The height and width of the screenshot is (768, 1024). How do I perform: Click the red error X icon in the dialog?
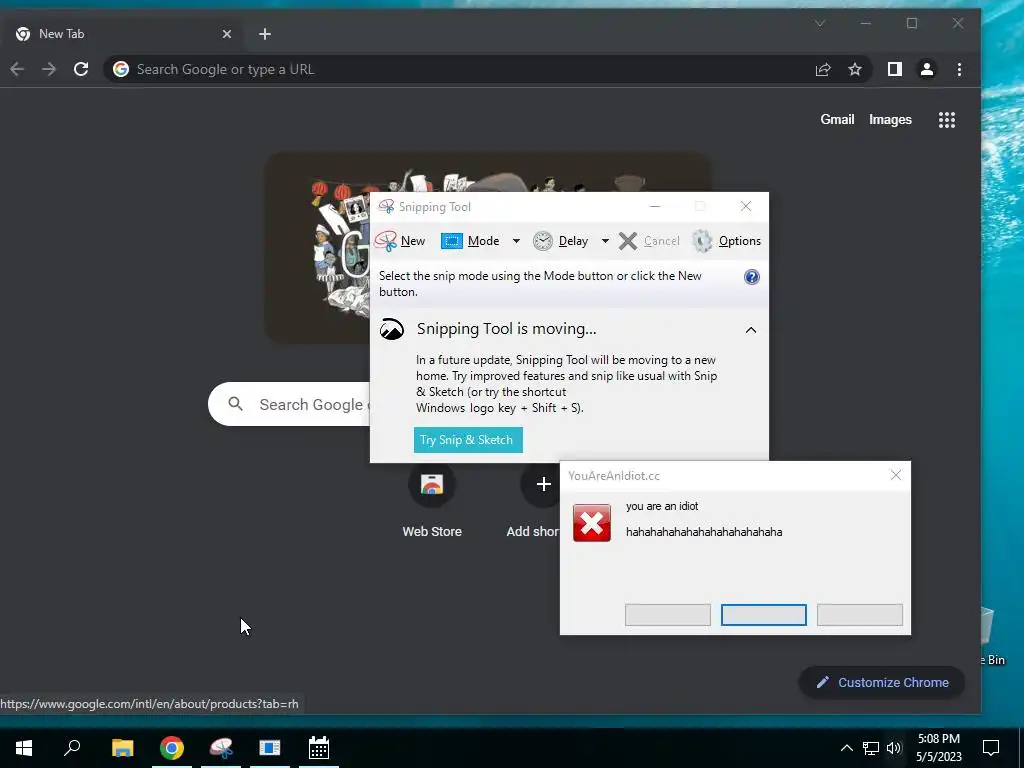[x=592, y=522]
